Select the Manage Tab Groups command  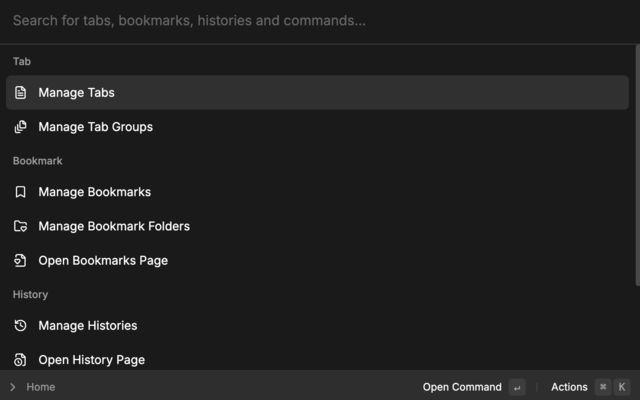pyautogui.click(x=95, y=127)
